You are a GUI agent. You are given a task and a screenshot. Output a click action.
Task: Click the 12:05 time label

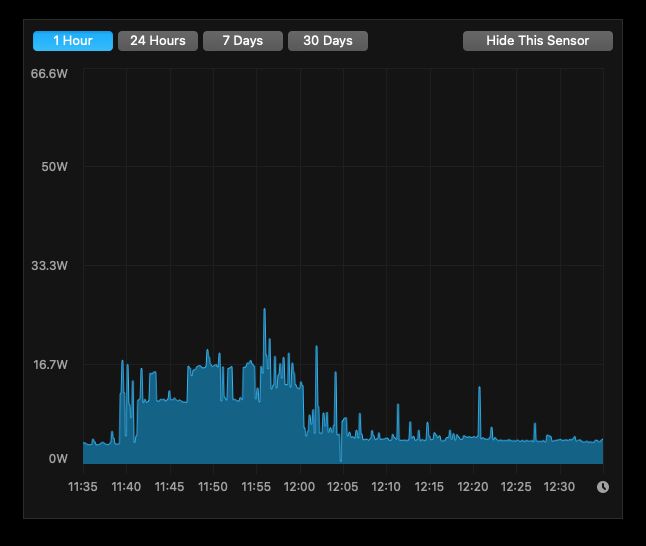click(342, 487)
